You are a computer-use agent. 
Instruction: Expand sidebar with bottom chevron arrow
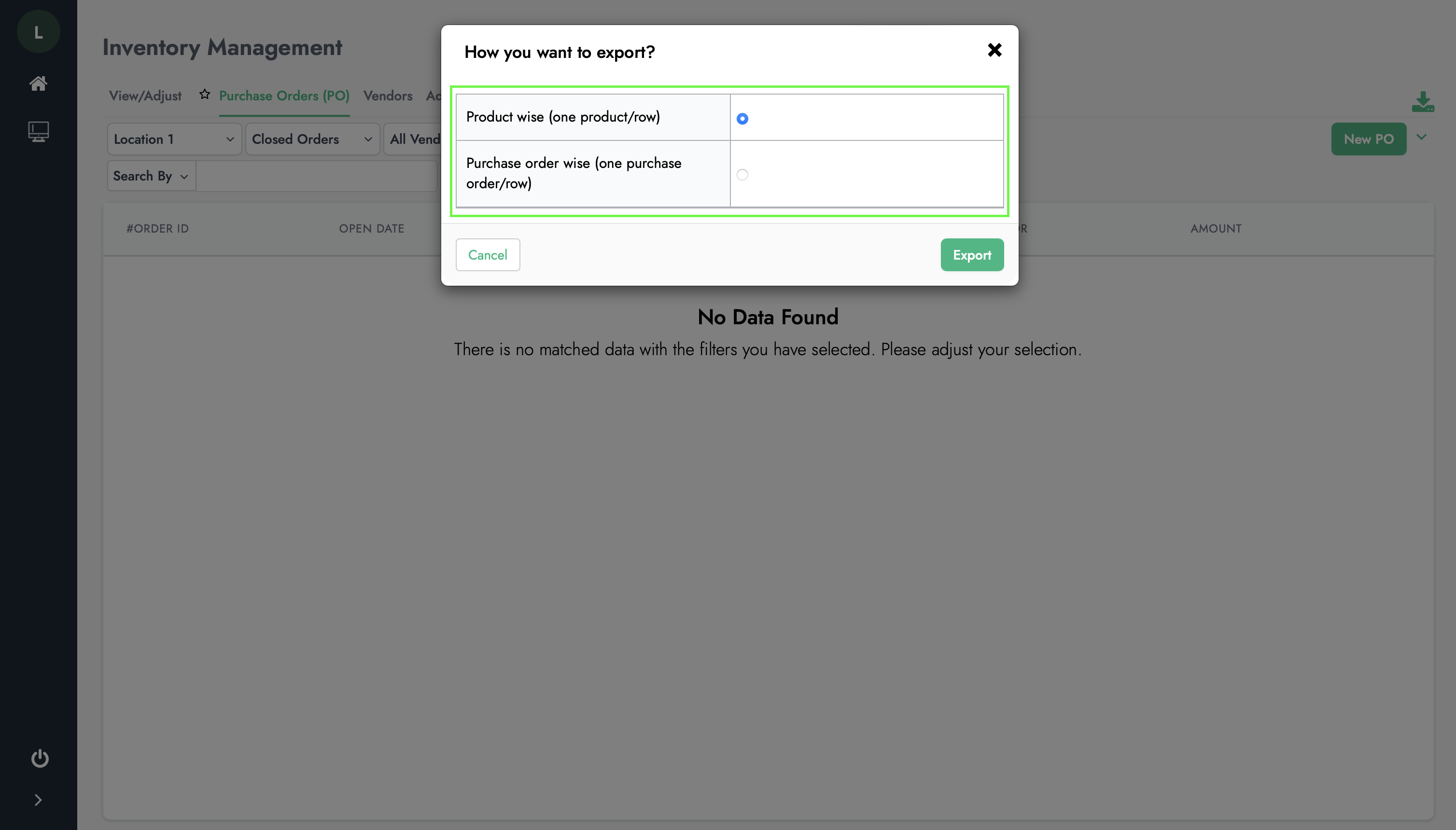click(x=38, y=800)
